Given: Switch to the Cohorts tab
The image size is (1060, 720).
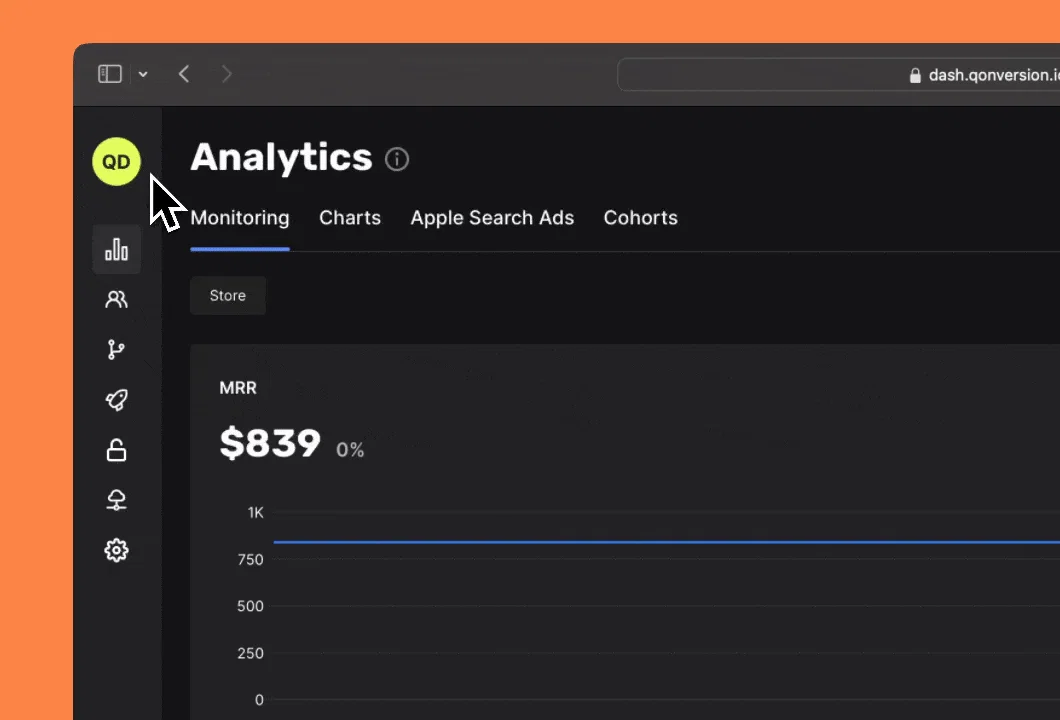Looking at the screenshot, I should pyautogui.click(x=641, y=218).
